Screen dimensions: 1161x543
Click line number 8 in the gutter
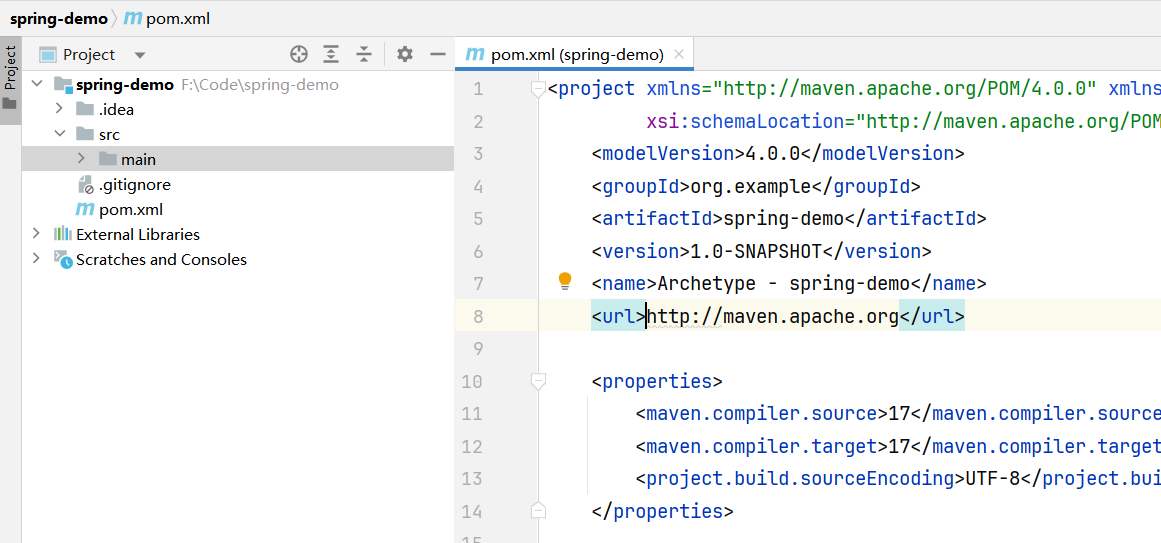click(x=478, y=317)
